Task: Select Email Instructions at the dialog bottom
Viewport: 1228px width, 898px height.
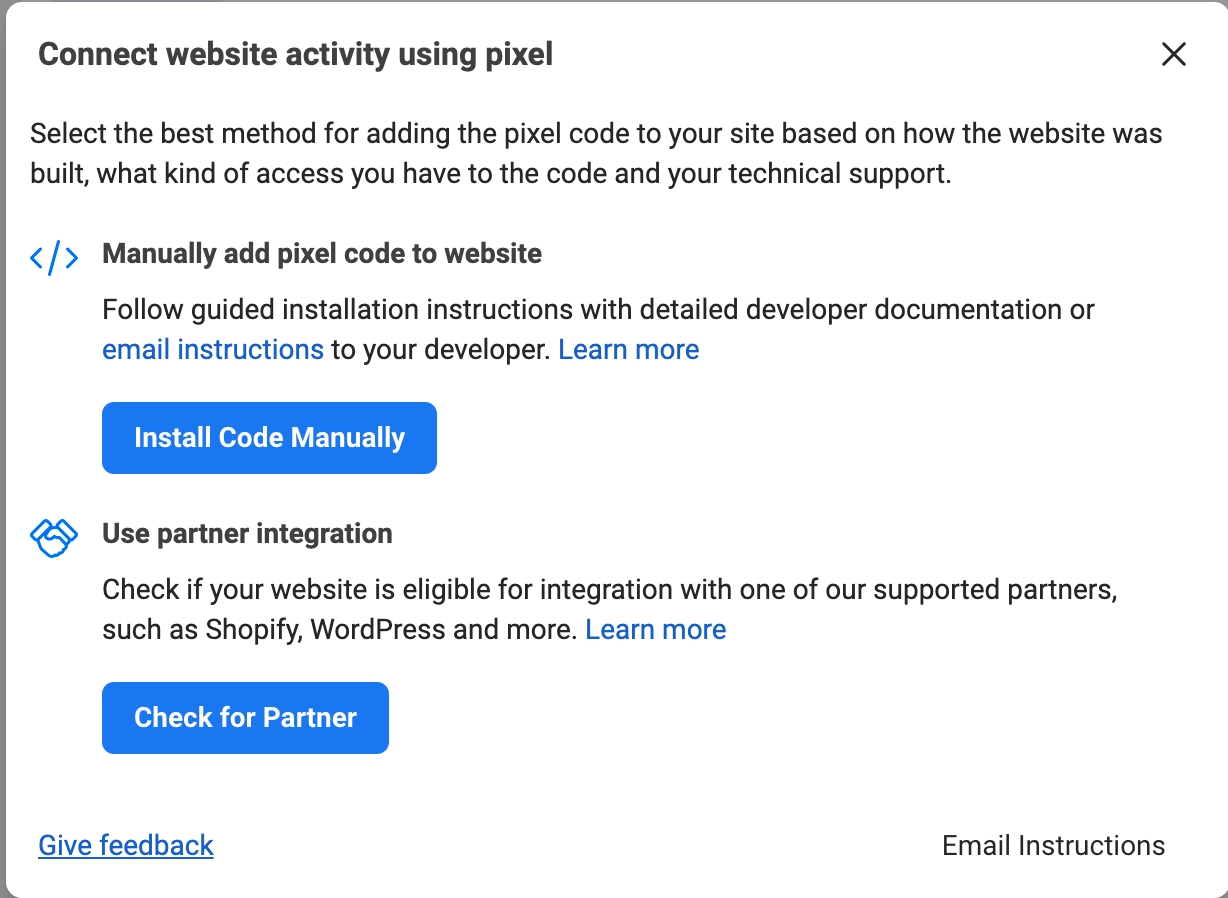Action: 1053,845
